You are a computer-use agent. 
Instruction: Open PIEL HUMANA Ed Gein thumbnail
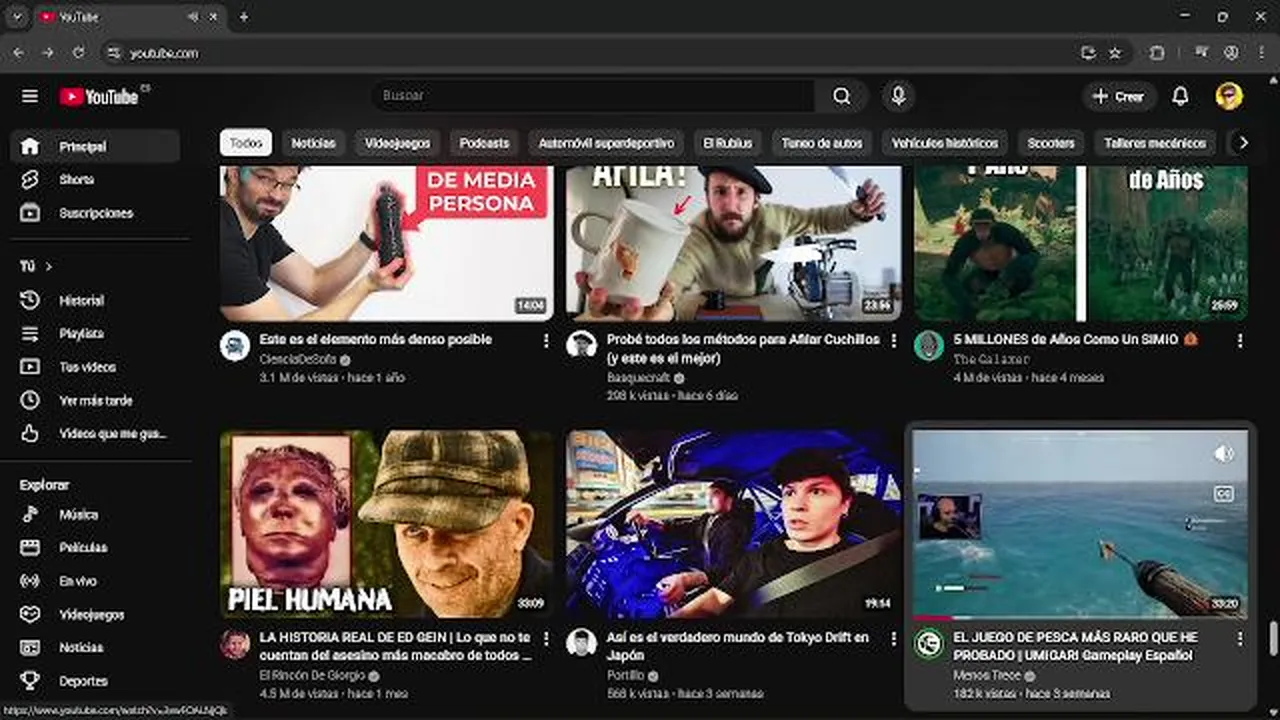coord(386,524)
